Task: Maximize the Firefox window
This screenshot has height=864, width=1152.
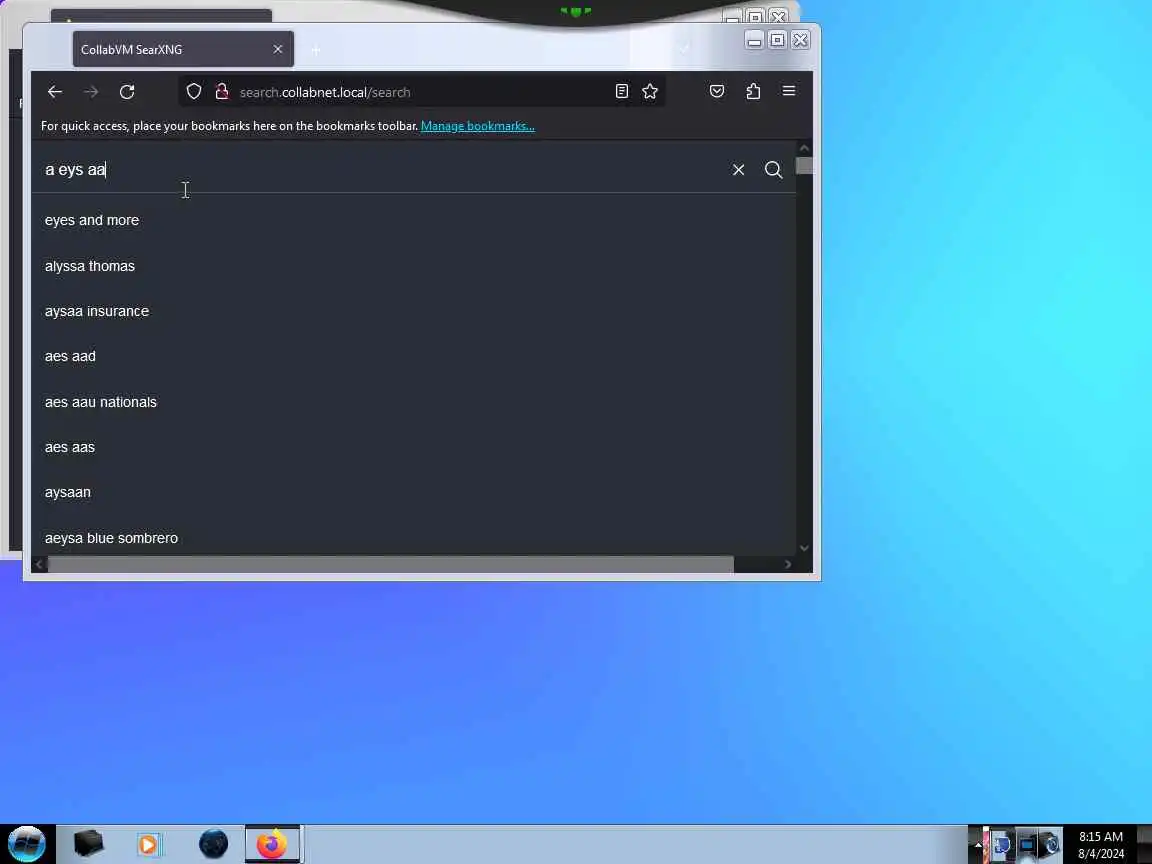Action: [777, 40]
